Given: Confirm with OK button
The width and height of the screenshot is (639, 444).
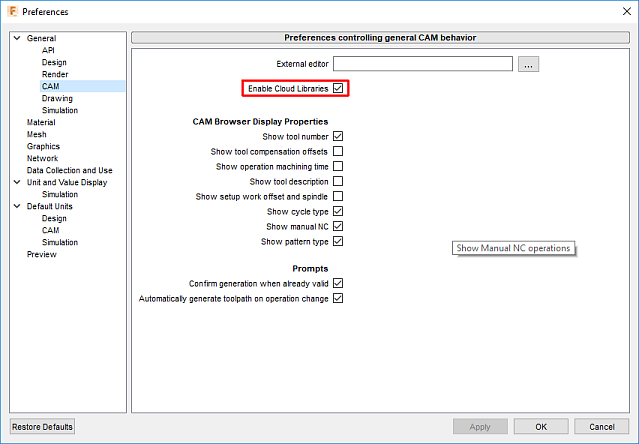Looking at the screenshot, I should tap(541, 426).
